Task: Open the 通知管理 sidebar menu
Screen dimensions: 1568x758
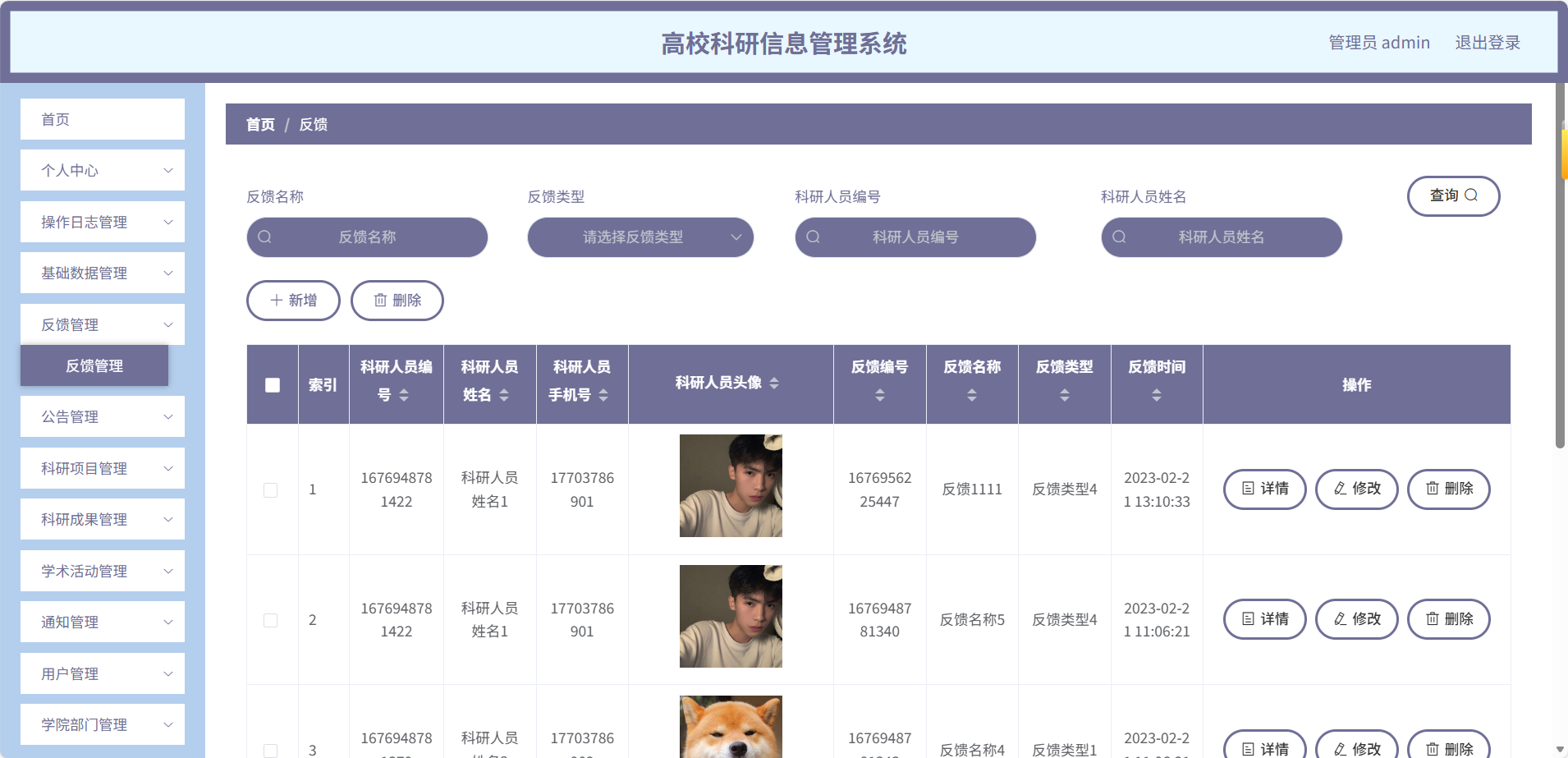Action: pos(103,622)
